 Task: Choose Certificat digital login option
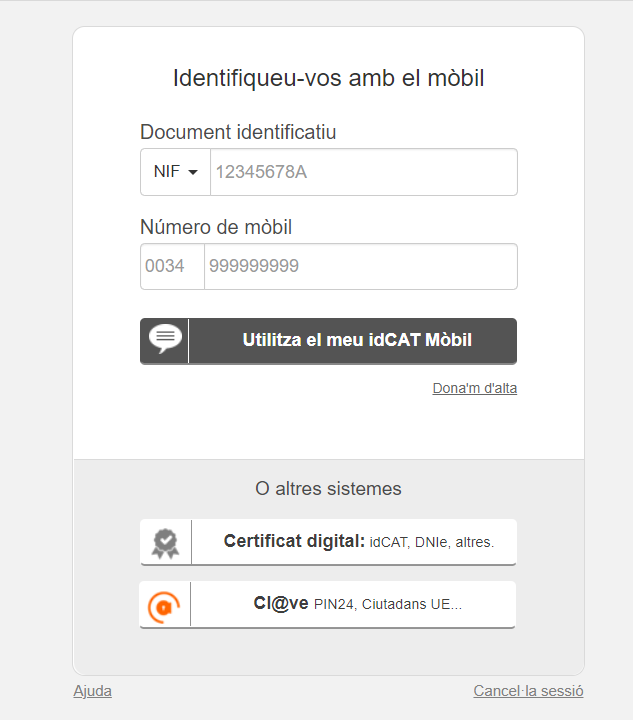329,542
